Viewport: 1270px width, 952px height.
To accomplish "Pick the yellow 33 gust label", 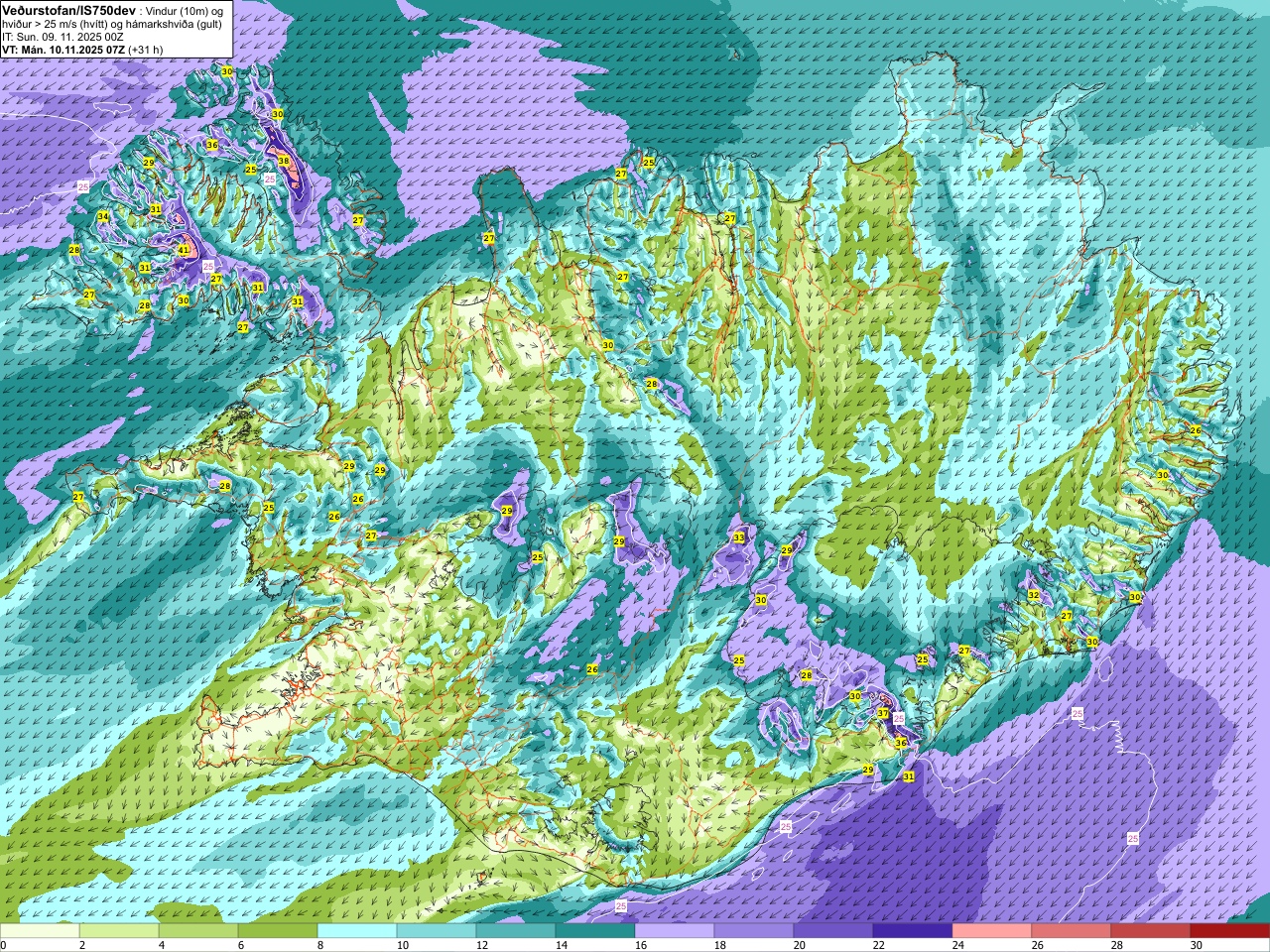I will click(x=738, y=537).
